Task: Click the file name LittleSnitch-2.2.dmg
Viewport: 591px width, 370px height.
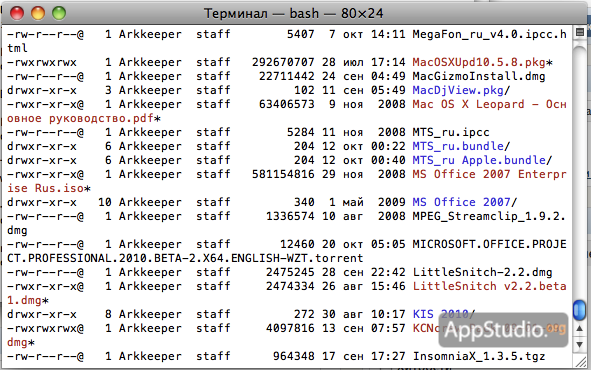Action: point(482,272)
